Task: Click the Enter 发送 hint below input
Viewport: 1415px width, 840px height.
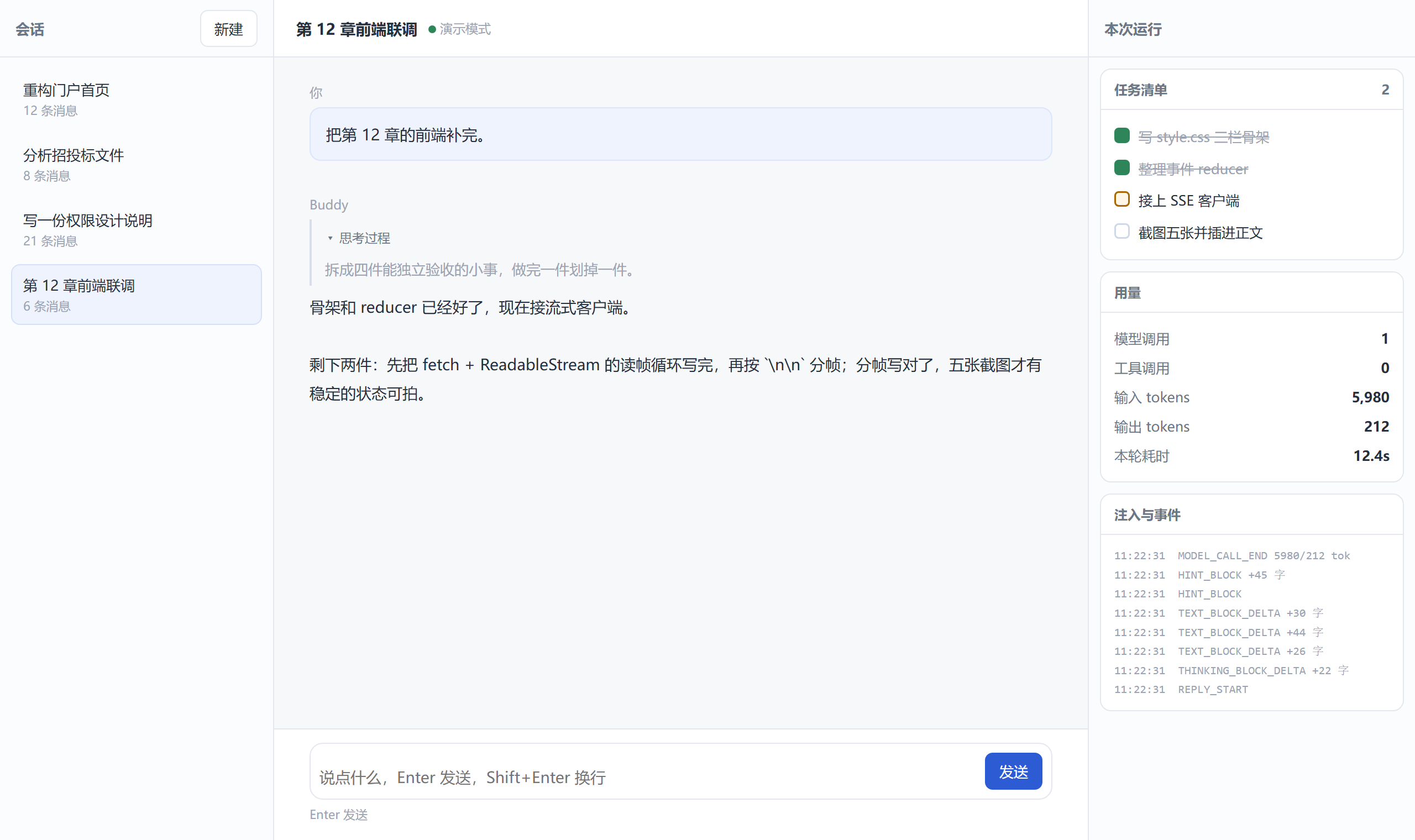Action: point(338,815)
